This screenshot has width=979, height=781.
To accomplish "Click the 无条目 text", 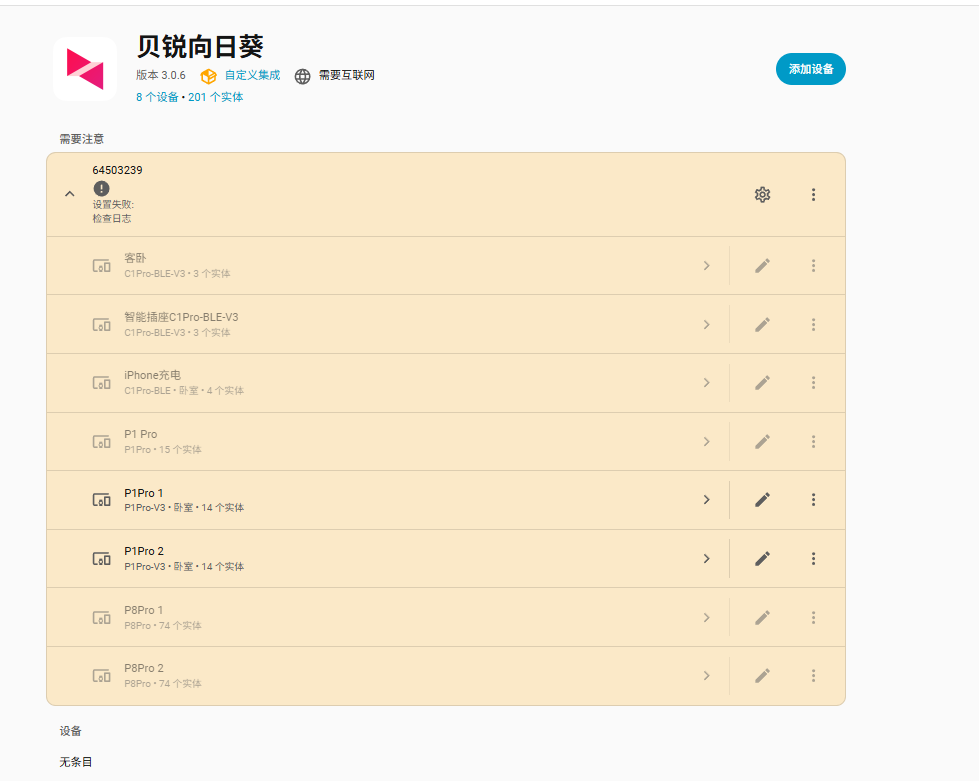I will pos(76,762).
